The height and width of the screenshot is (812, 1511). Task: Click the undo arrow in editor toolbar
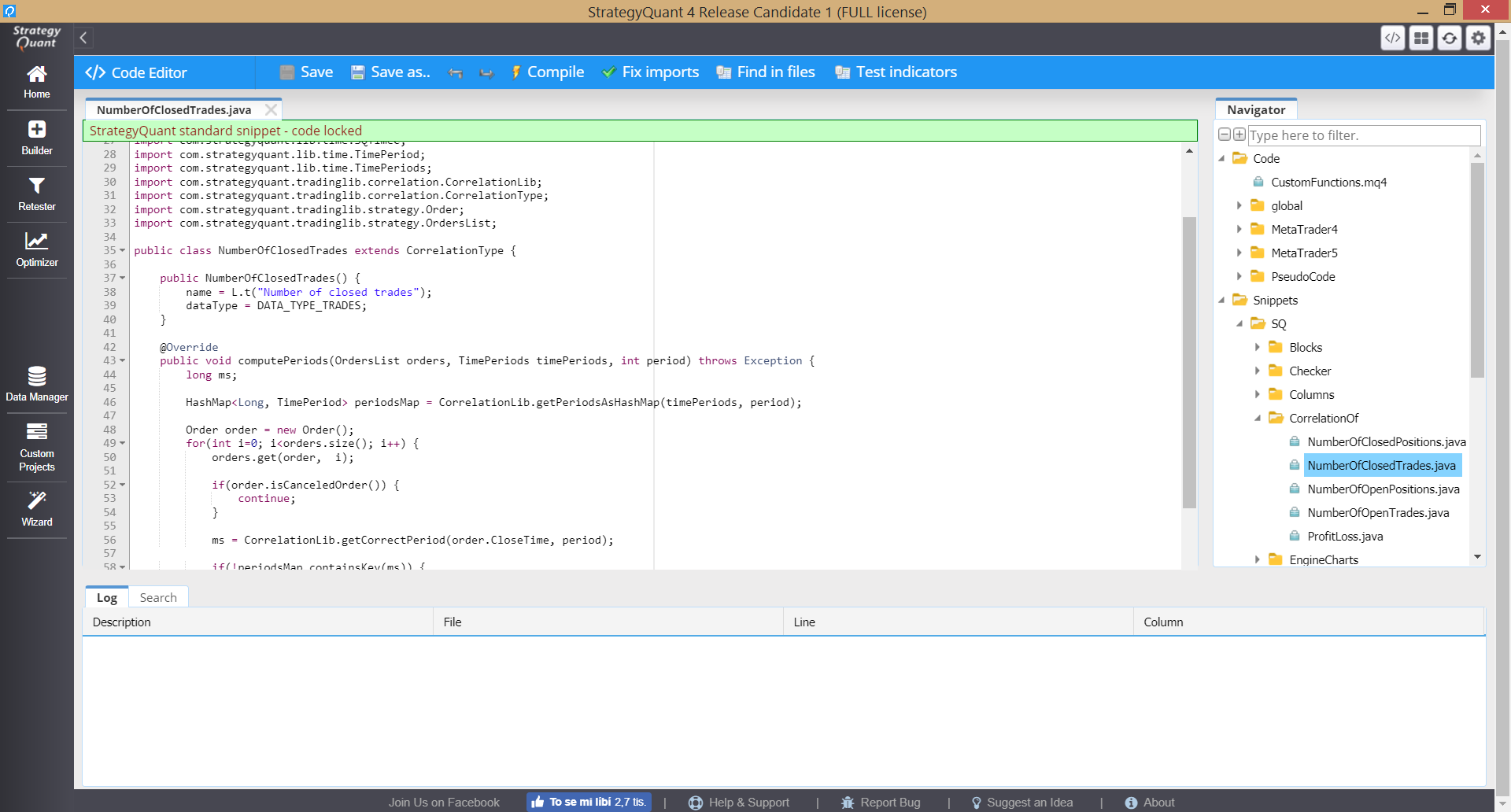click(x=456, y=72)
